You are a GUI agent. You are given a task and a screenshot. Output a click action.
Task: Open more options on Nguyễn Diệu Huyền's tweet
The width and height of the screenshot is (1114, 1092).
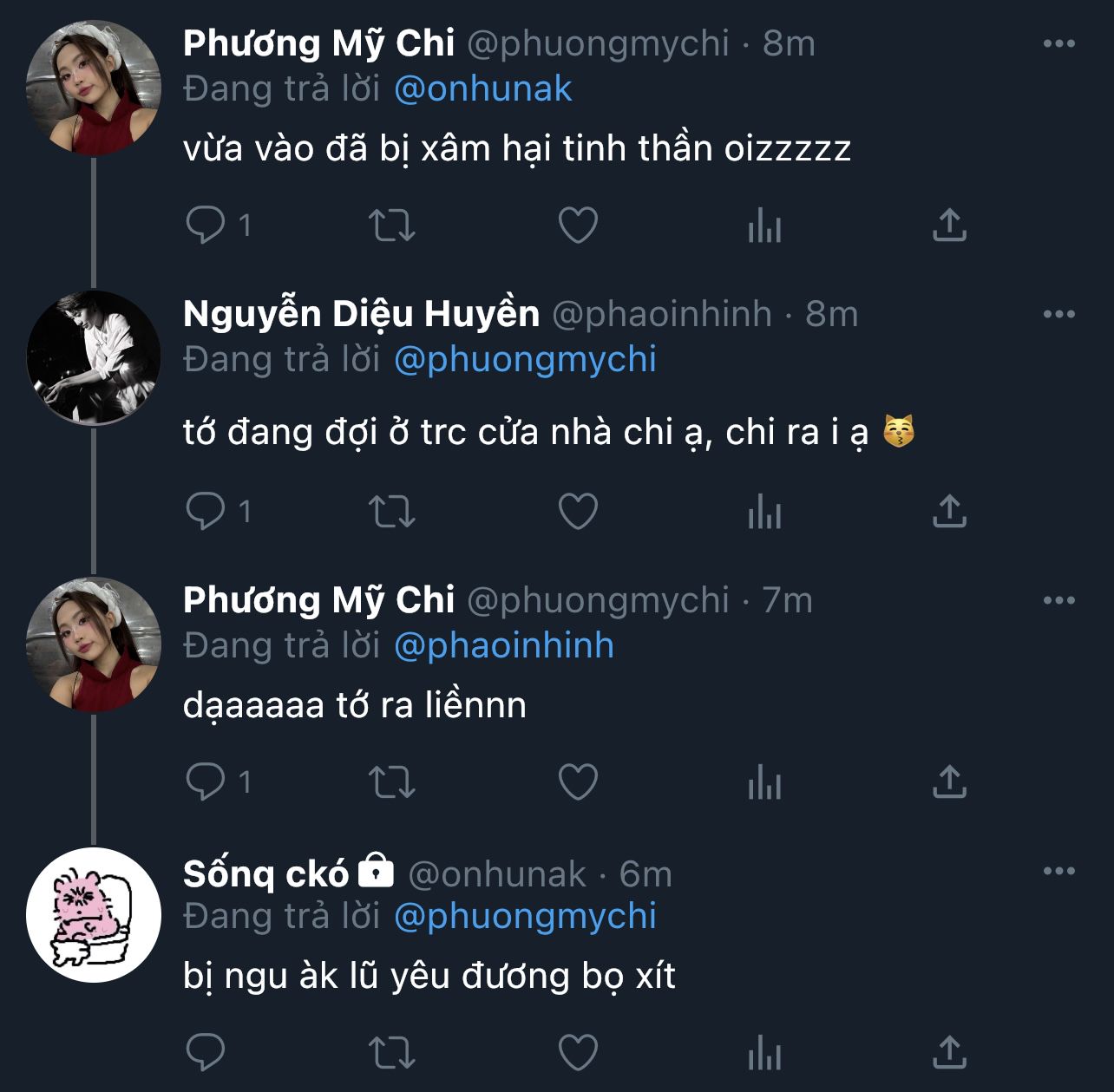(1058, 314)
